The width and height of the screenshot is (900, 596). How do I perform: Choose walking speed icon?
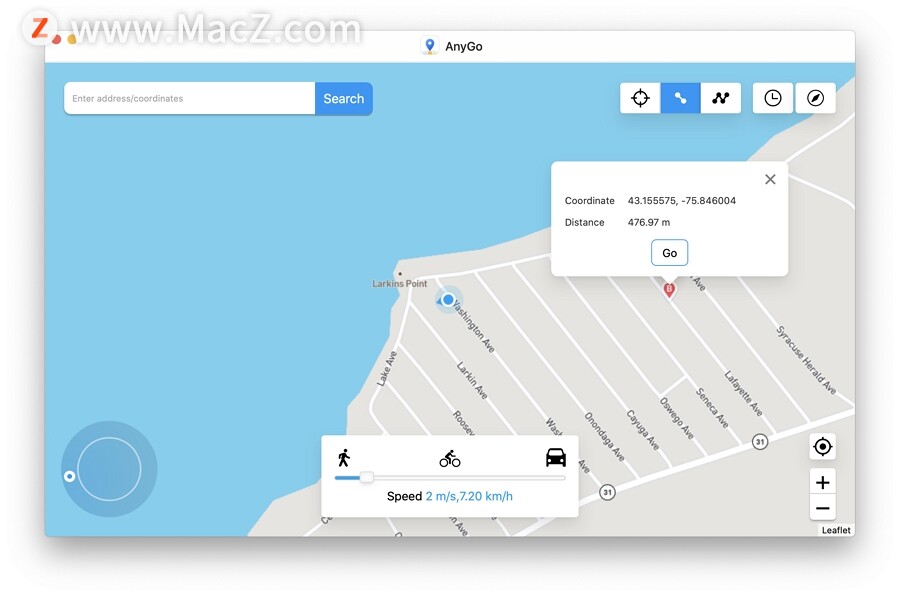(x=344, y=458)
